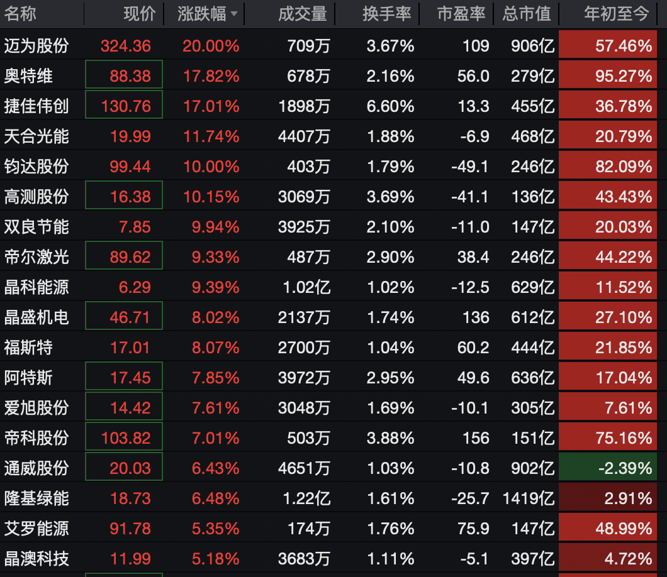The width and height of the screenshot is (667, 577).
Task: Open the 天合光能 stock
Action: [36, 136]
